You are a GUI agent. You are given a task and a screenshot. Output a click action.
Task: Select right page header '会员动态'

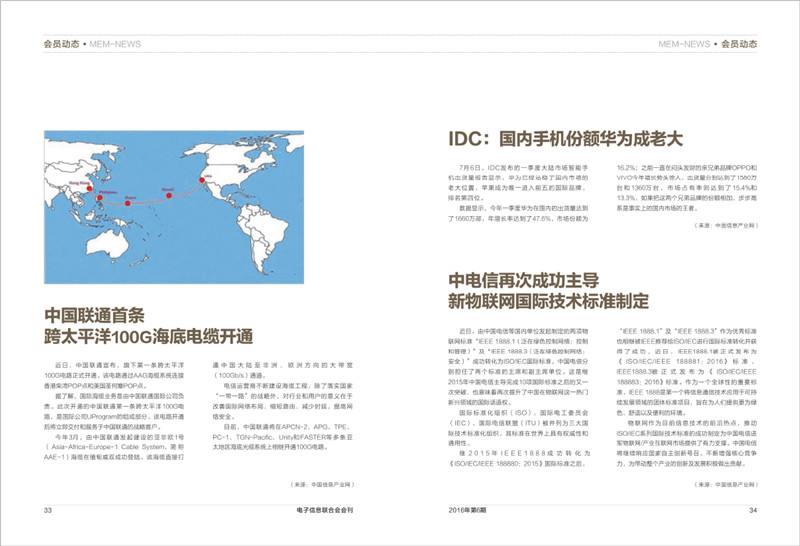coord(739,44)
